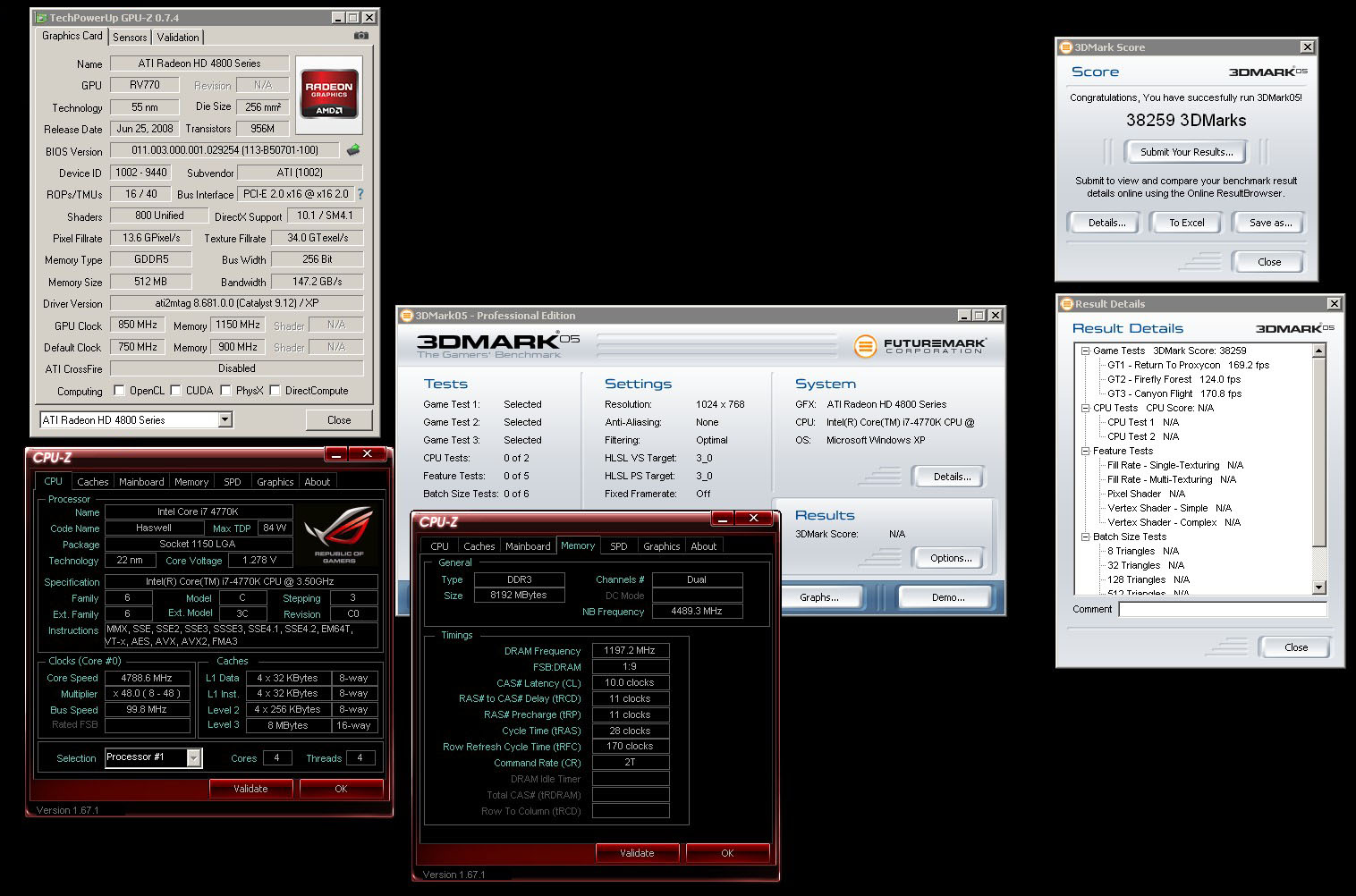This screenshot has width=1356, height=896.
Task: Open the Graphics Card tab in GPU-Z
Action: click(x=72, y=36)
